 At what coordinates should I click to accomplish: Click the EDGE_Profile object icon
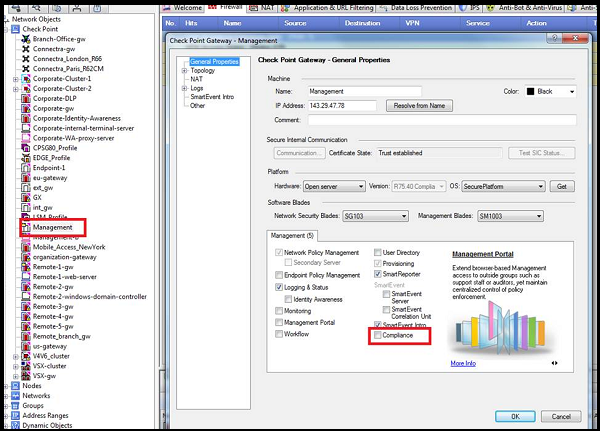coord(25,157)
